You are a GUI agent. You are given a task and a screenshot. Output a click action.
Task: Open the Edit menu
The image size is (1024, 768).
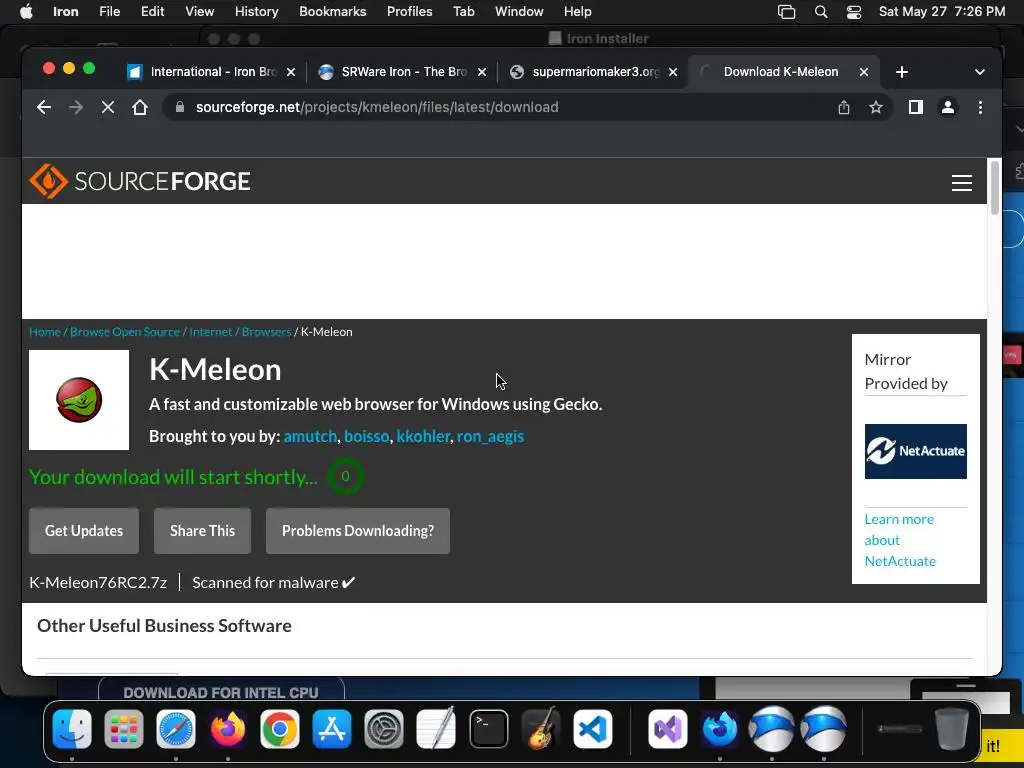[153, 12]
